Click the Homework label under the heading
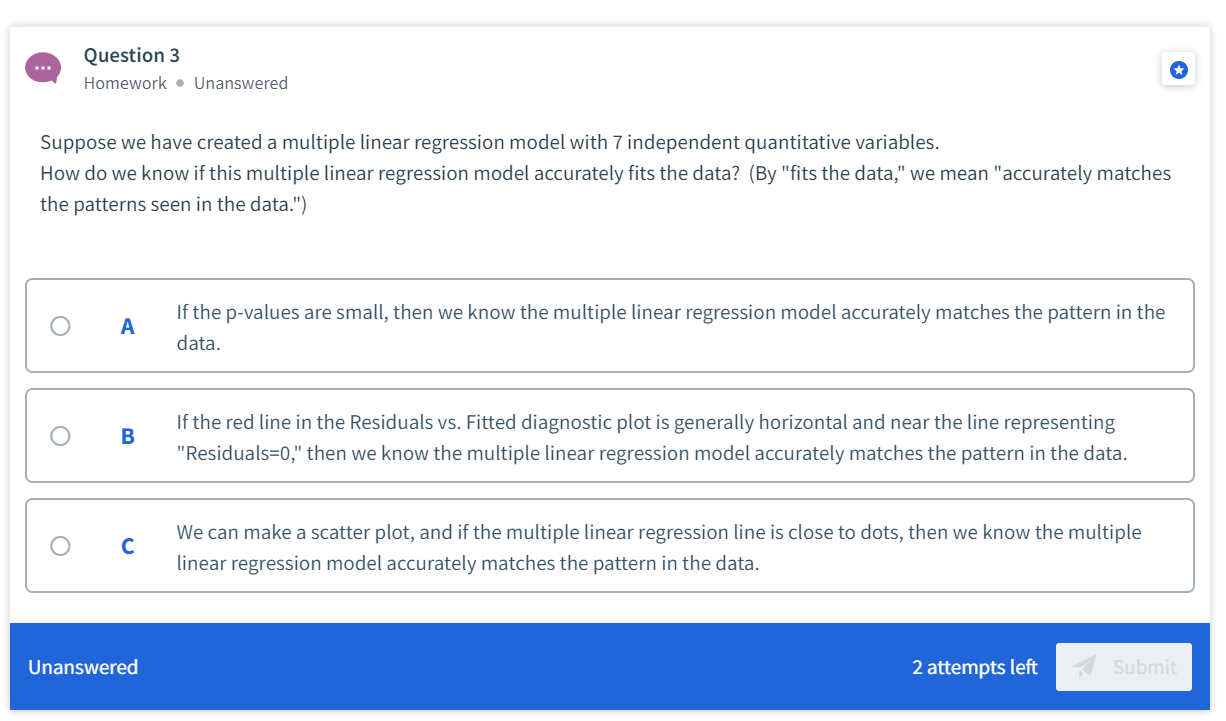 pyautogui.click(x=125, y=83)
